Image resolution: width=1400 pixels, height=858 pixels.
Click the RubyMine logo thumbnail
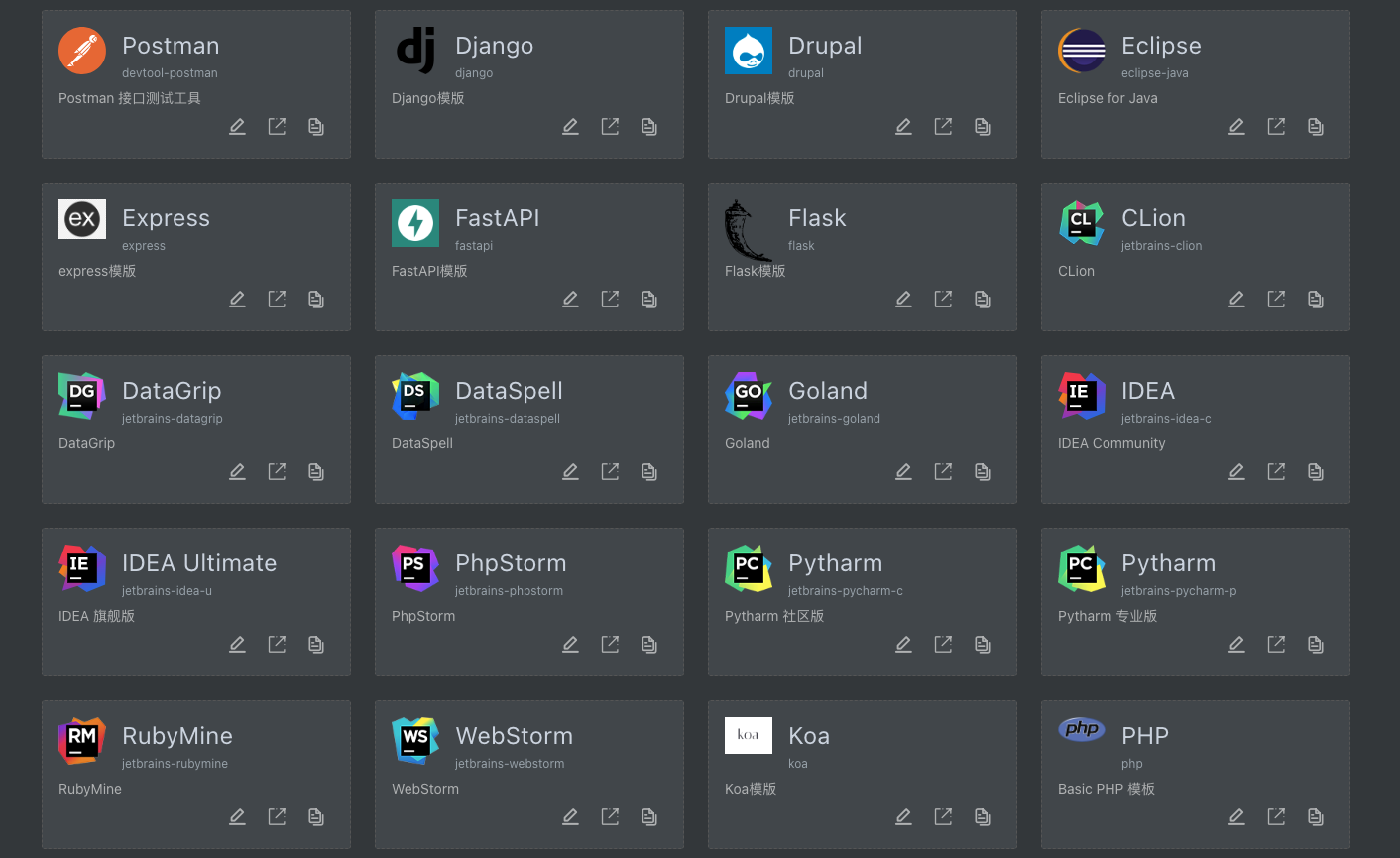[82, 741]
